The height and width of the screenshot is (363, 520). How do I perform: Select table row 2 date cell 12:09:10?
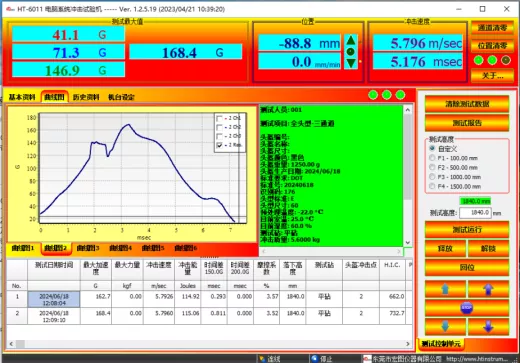54,316
